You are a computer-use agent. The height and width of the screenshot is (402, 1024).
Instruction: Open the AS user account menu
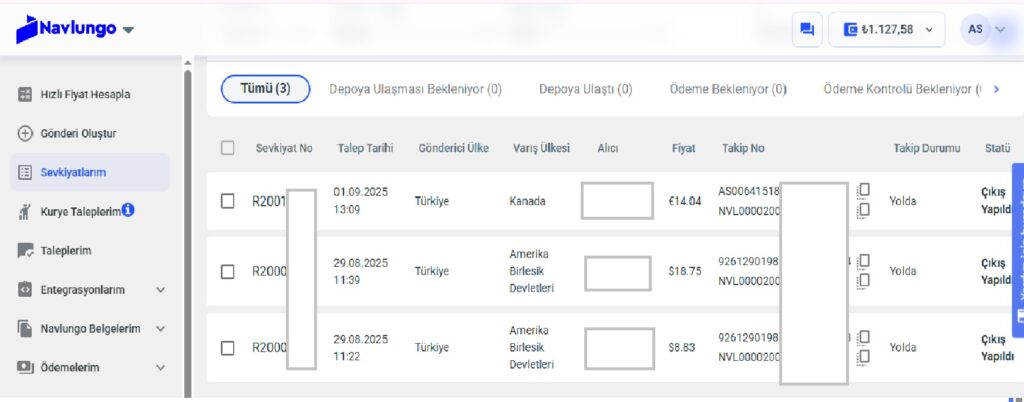(985, 29)
